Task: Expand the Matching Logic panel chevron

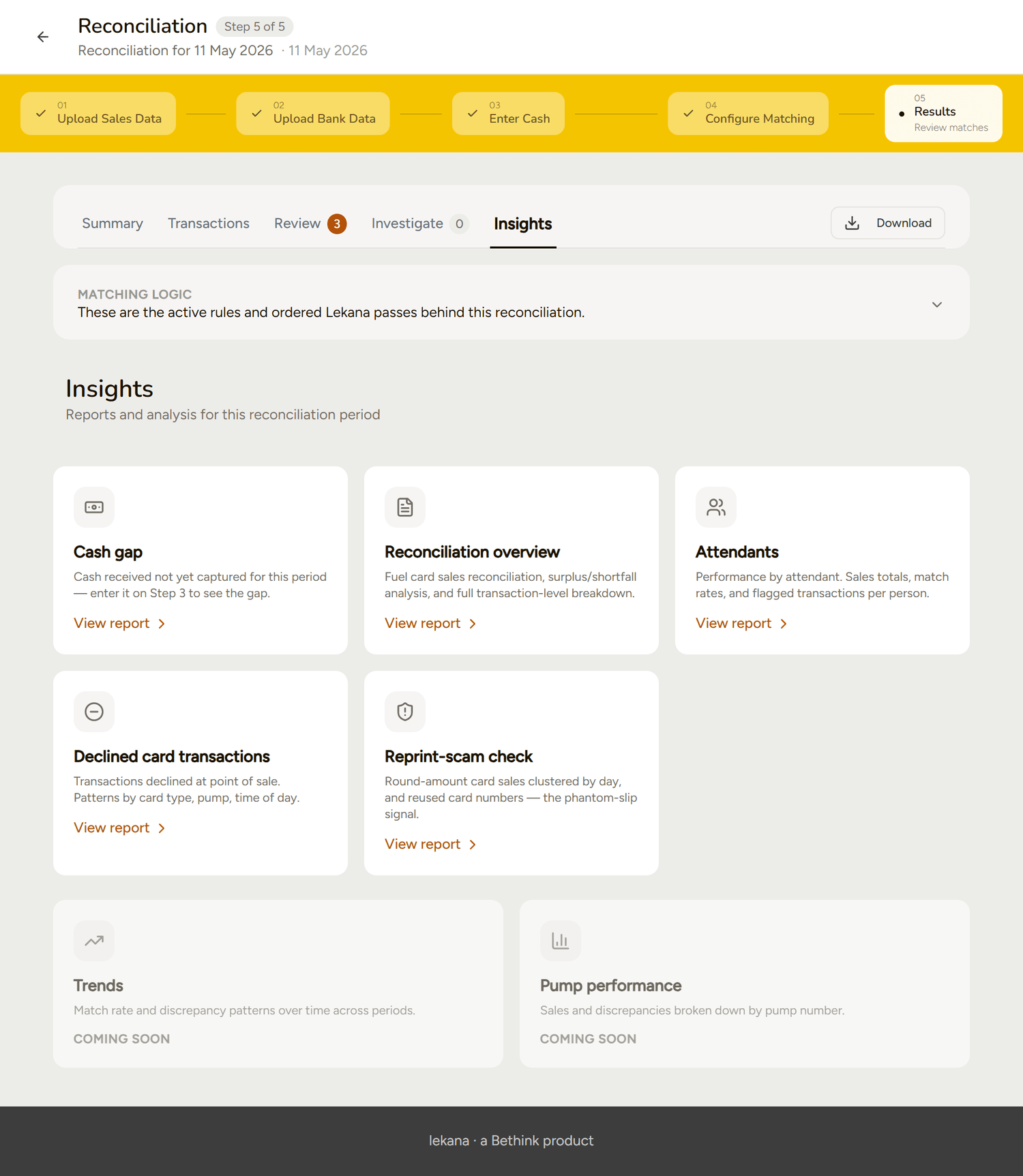Action: pyautogui.click(x=937, y=305)
